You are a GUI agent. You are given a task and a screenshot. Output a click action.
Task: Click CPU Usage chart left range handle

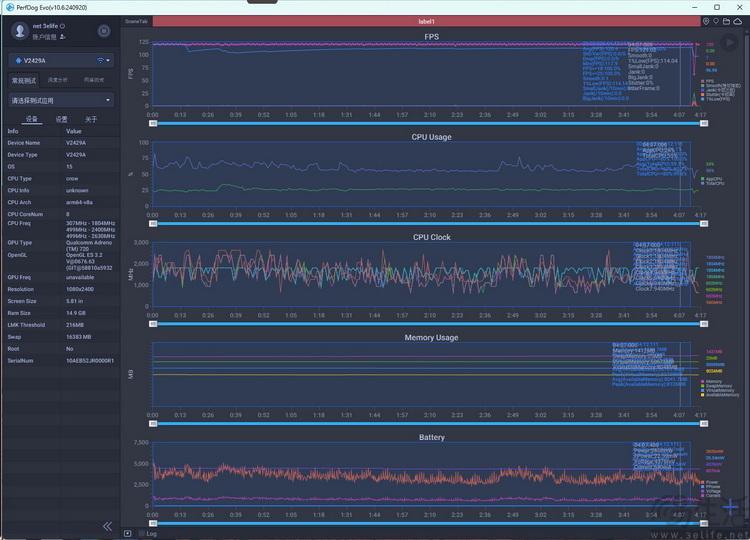[153, 223]
